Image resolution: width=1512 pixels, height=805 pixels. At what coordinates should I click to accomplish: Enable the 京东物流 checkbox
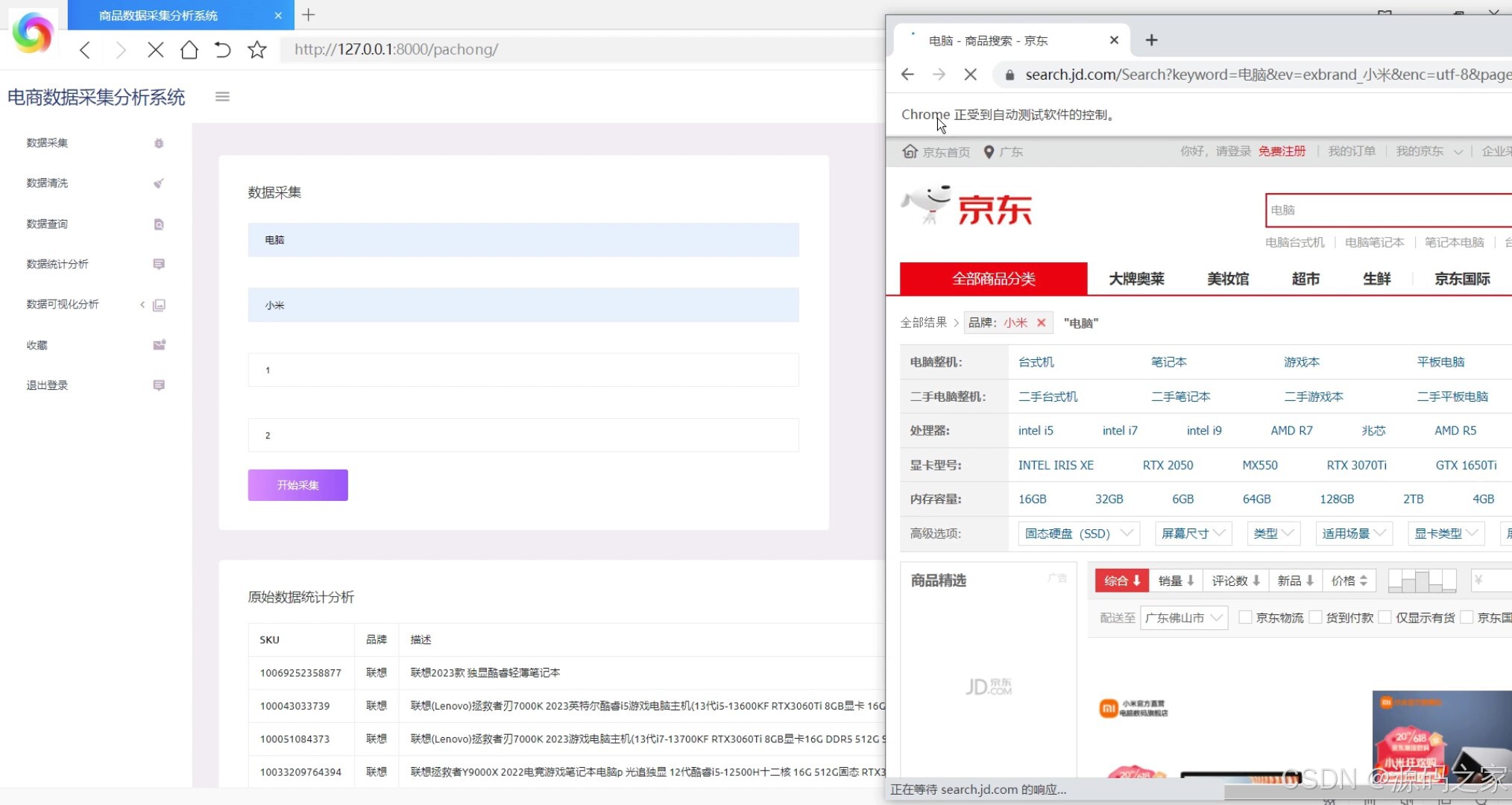tap(1246, 617)
